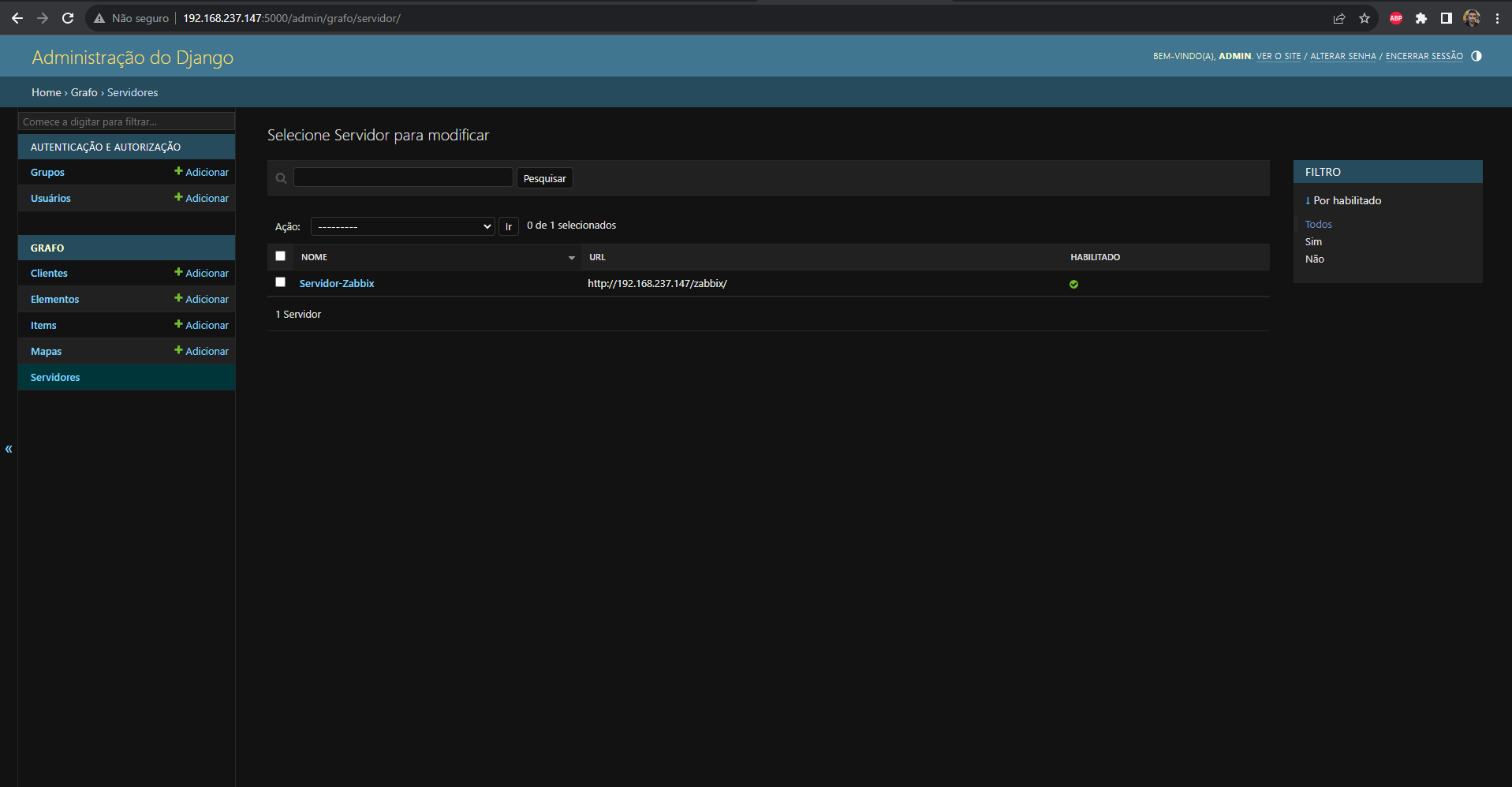Toggle the browser side panel icon

point(1447,18)
